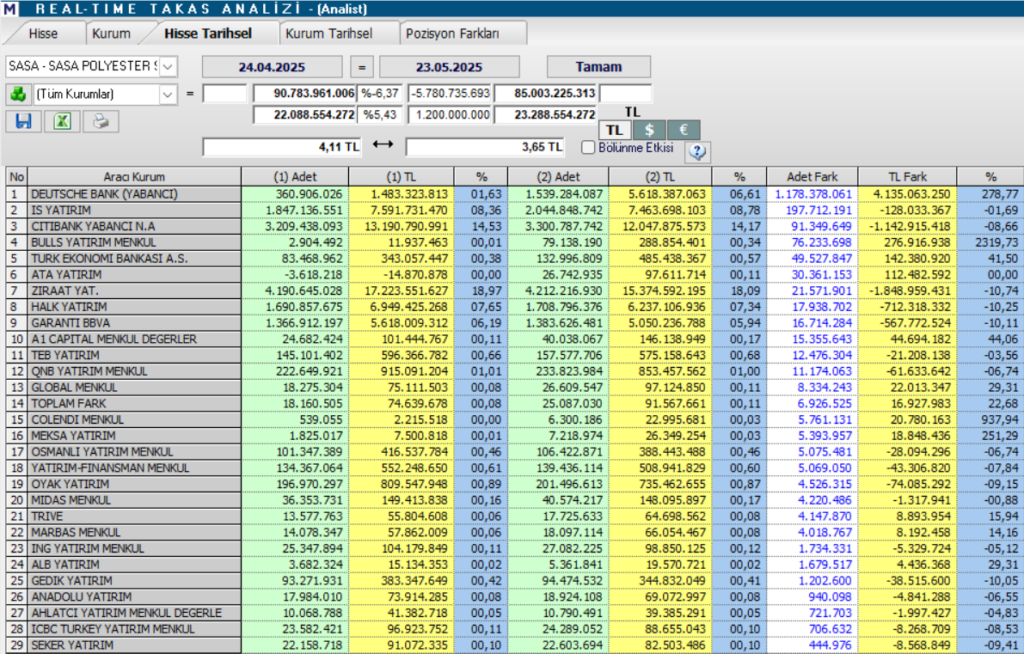
Task: Switch currency to US dollar
Action: (x=649, y=129)
